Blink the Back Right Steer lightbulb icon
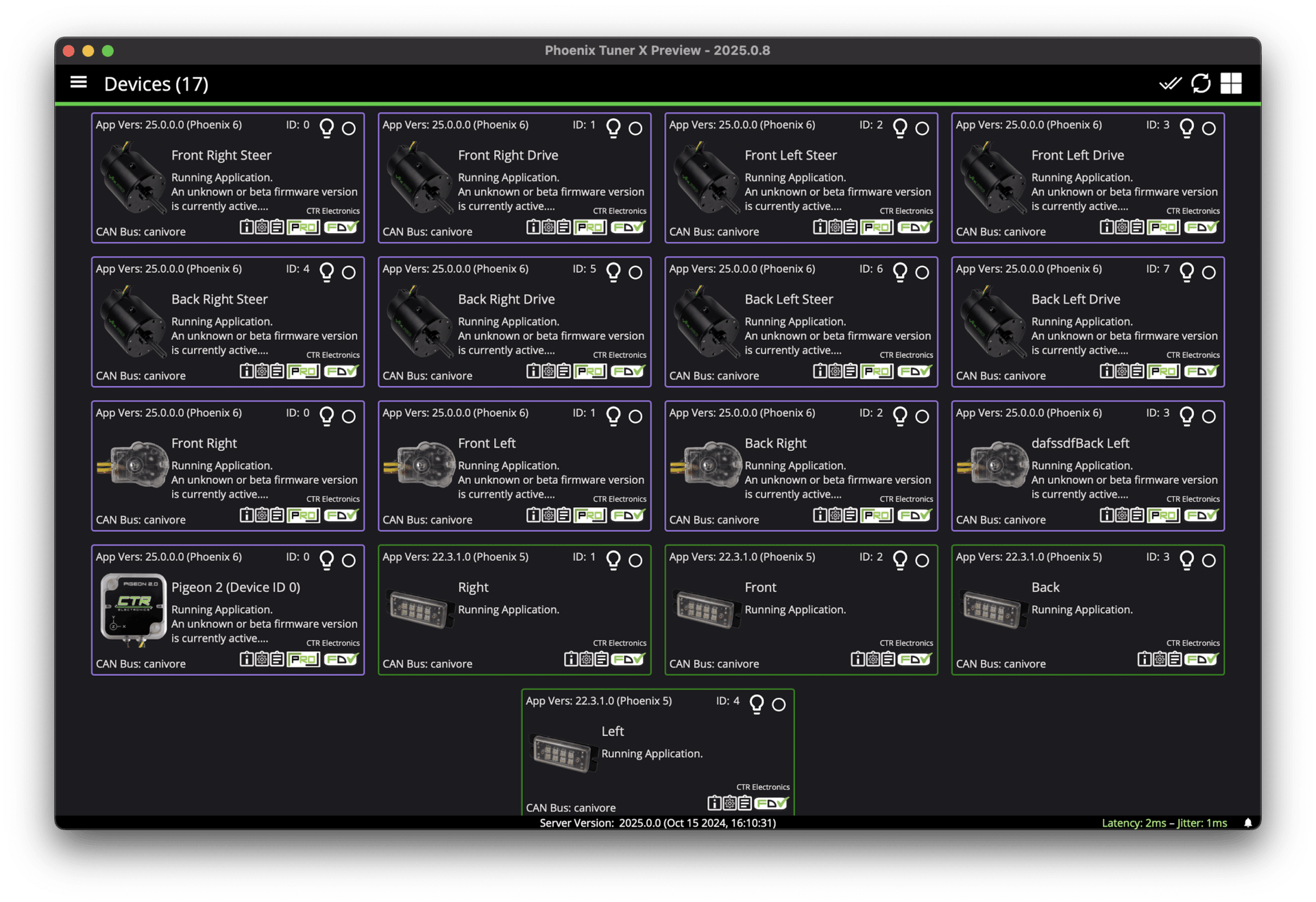Image resolution: width=1316 pixels, height=902 pixels. pyautogui.click(x=327, y=272)
